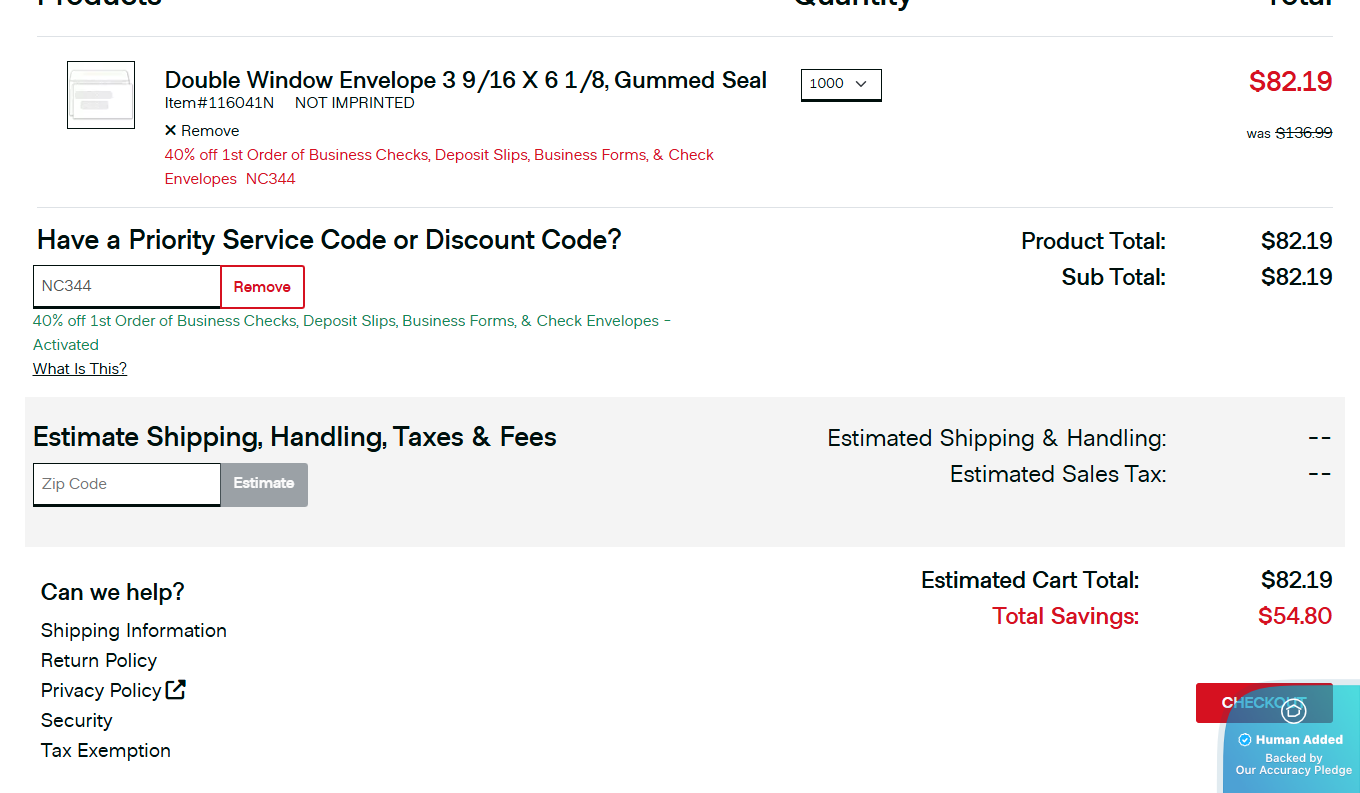The width and height of the screenshot is (1360, 793).
Task: Select the Zip Code input field
Action: [x=126, y=483]
